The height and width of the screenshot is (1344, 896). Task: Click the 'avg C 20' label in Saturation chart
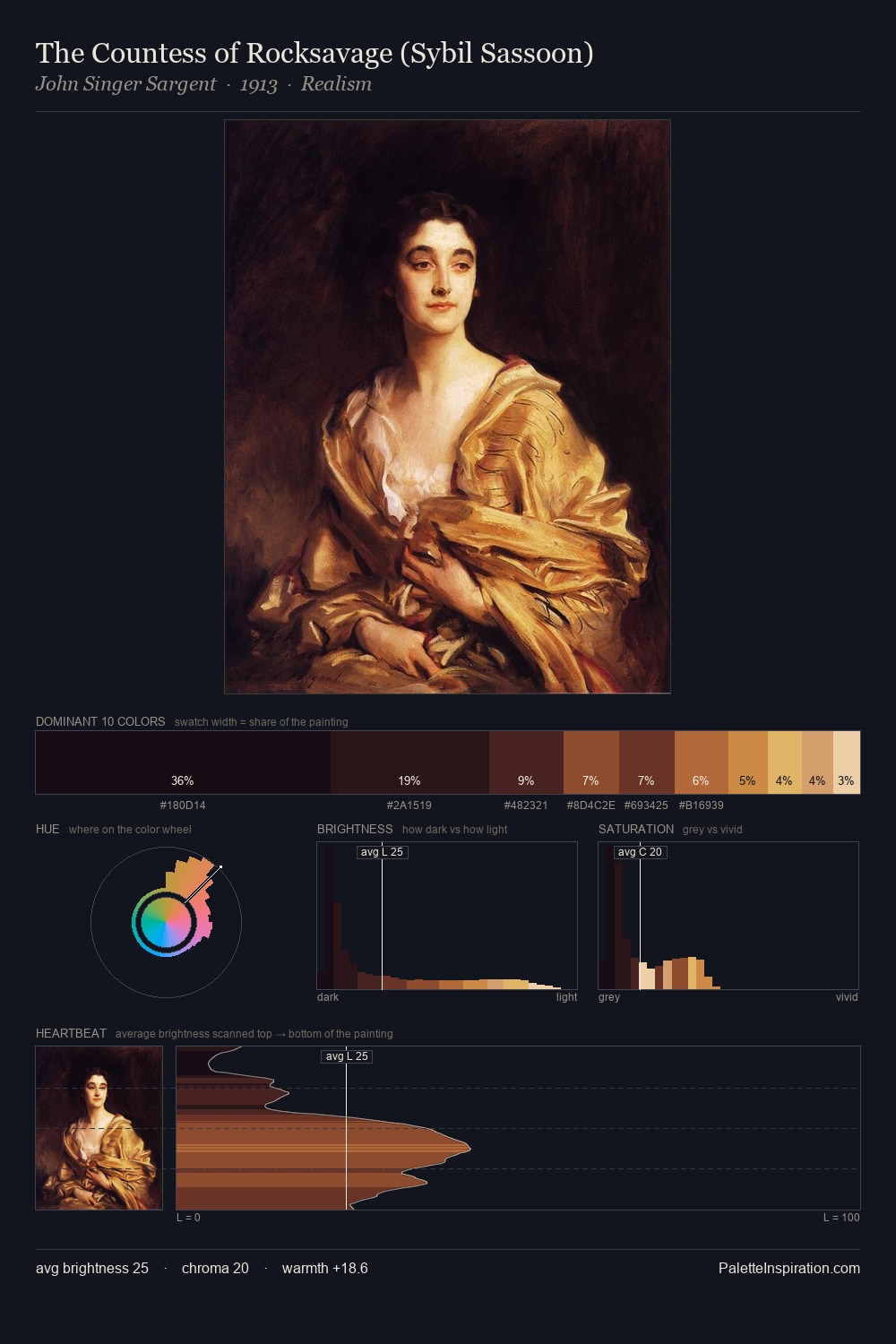(640, 852)
